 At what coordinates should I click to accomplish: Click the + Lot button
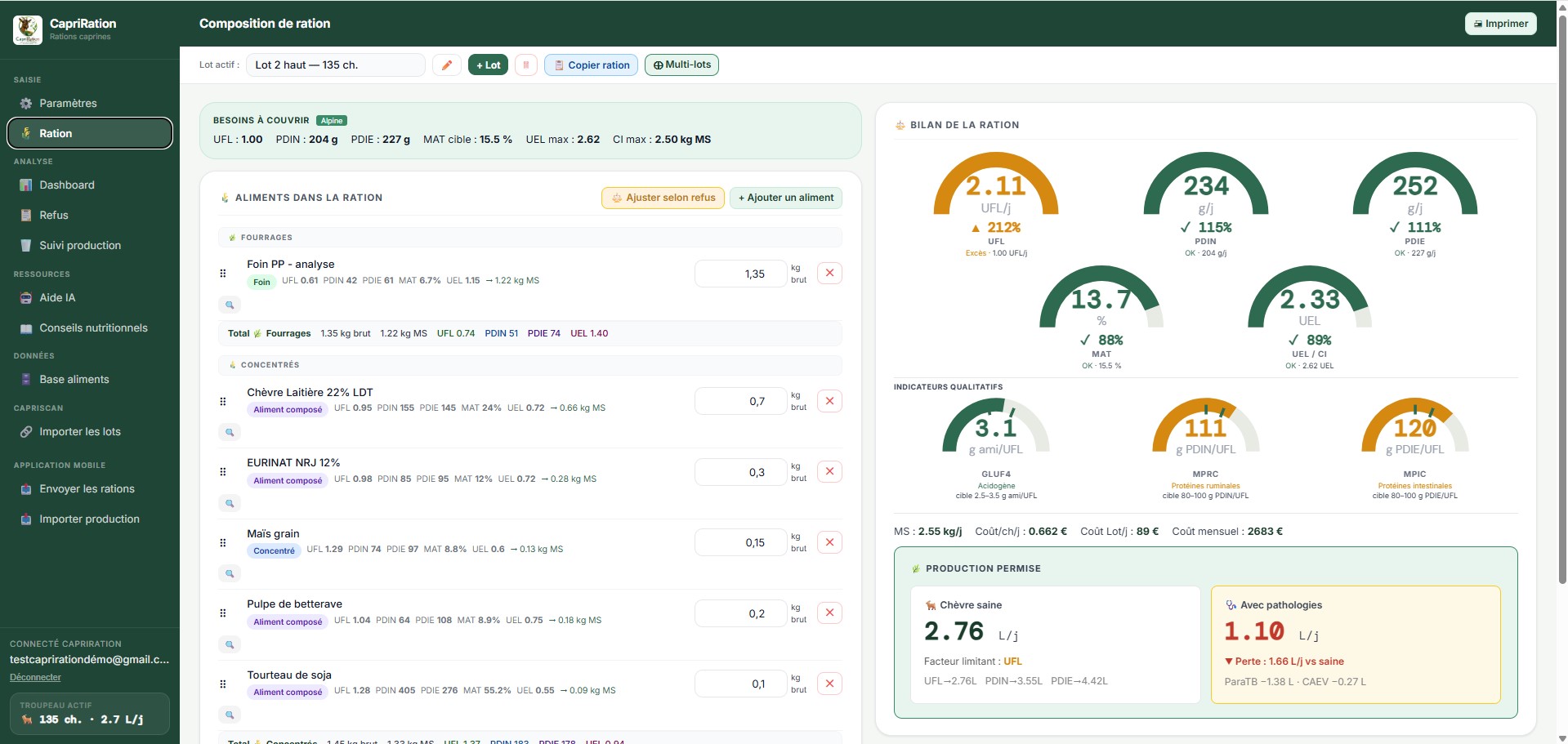click(x=488, y=65)
